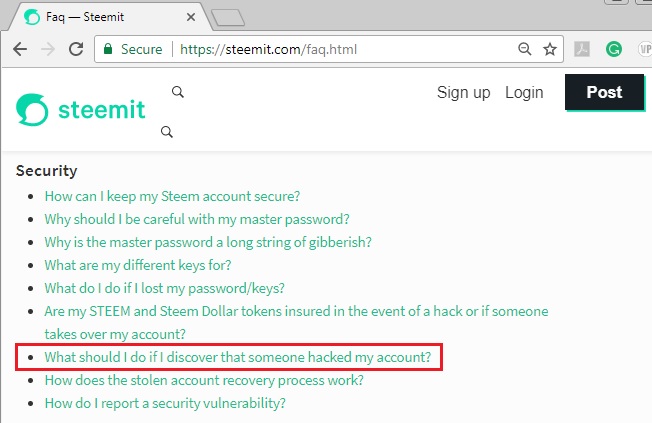Image resolution: width=652 pixels, height=423 pixels.
Task: Bookmark this page with the star icon
Action: [550, 49]
